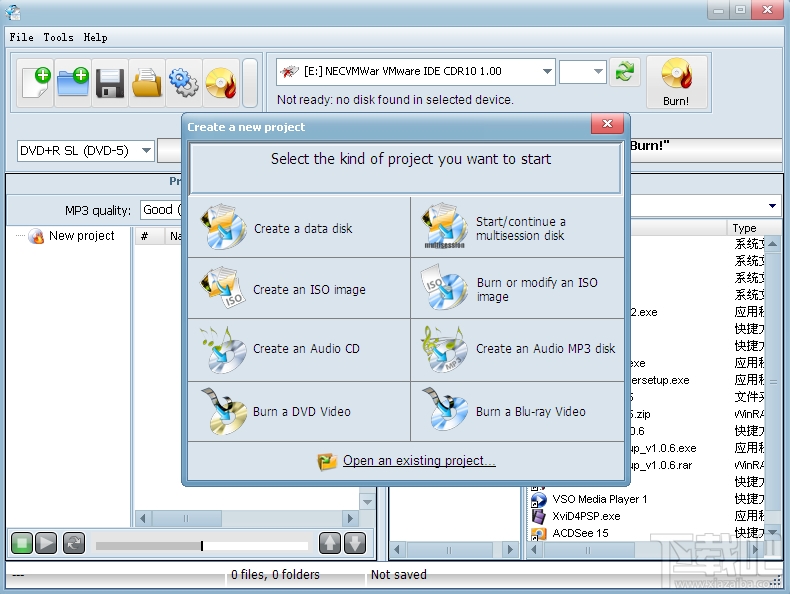Click the application icon in title bar
The height and width of the screenshot is (594, 790).
click(12, 11)
